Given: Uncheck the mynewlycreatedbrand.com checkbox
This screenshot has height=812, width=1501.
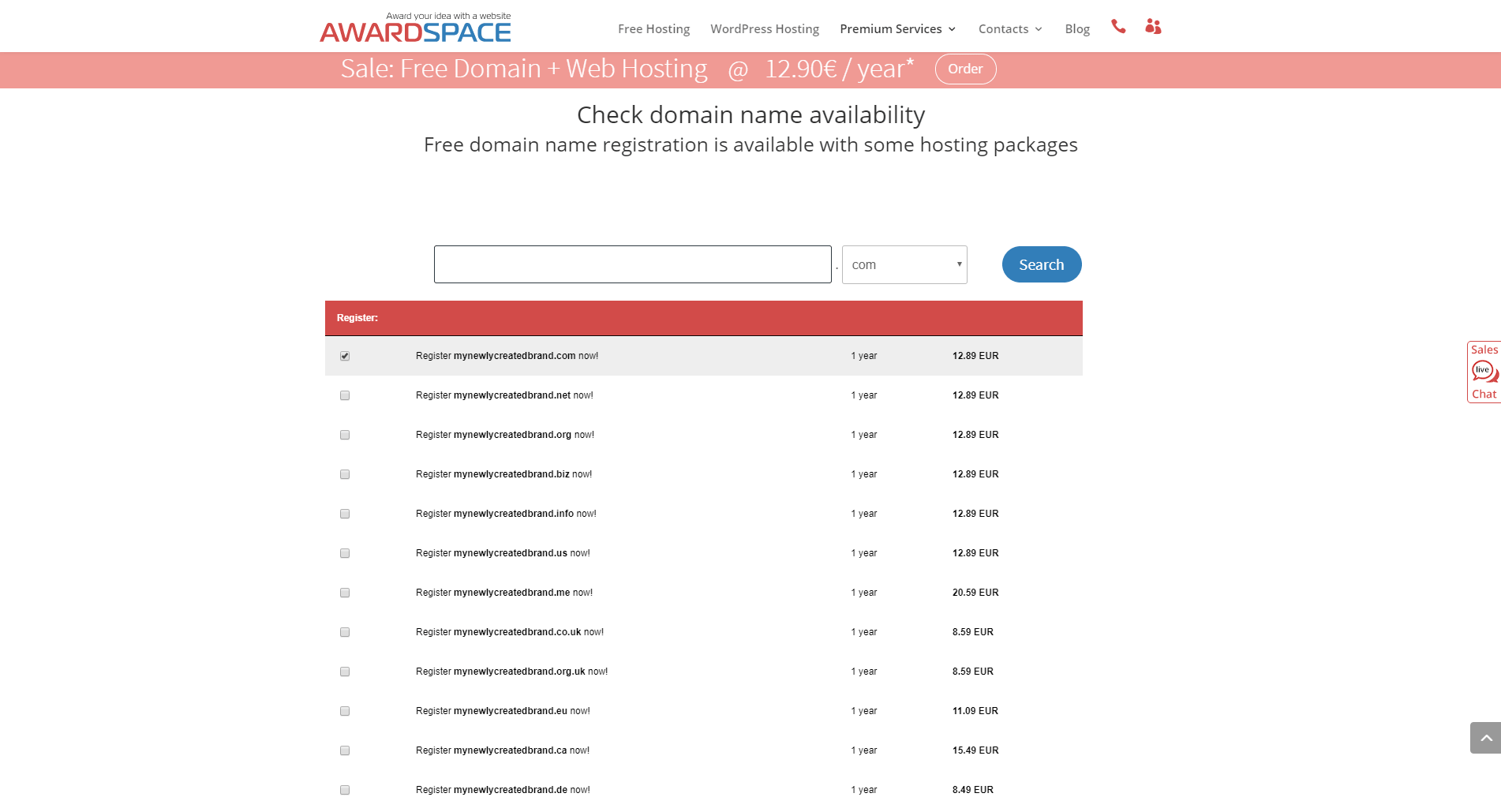Looking at the screenshot, I should (345, 356).
